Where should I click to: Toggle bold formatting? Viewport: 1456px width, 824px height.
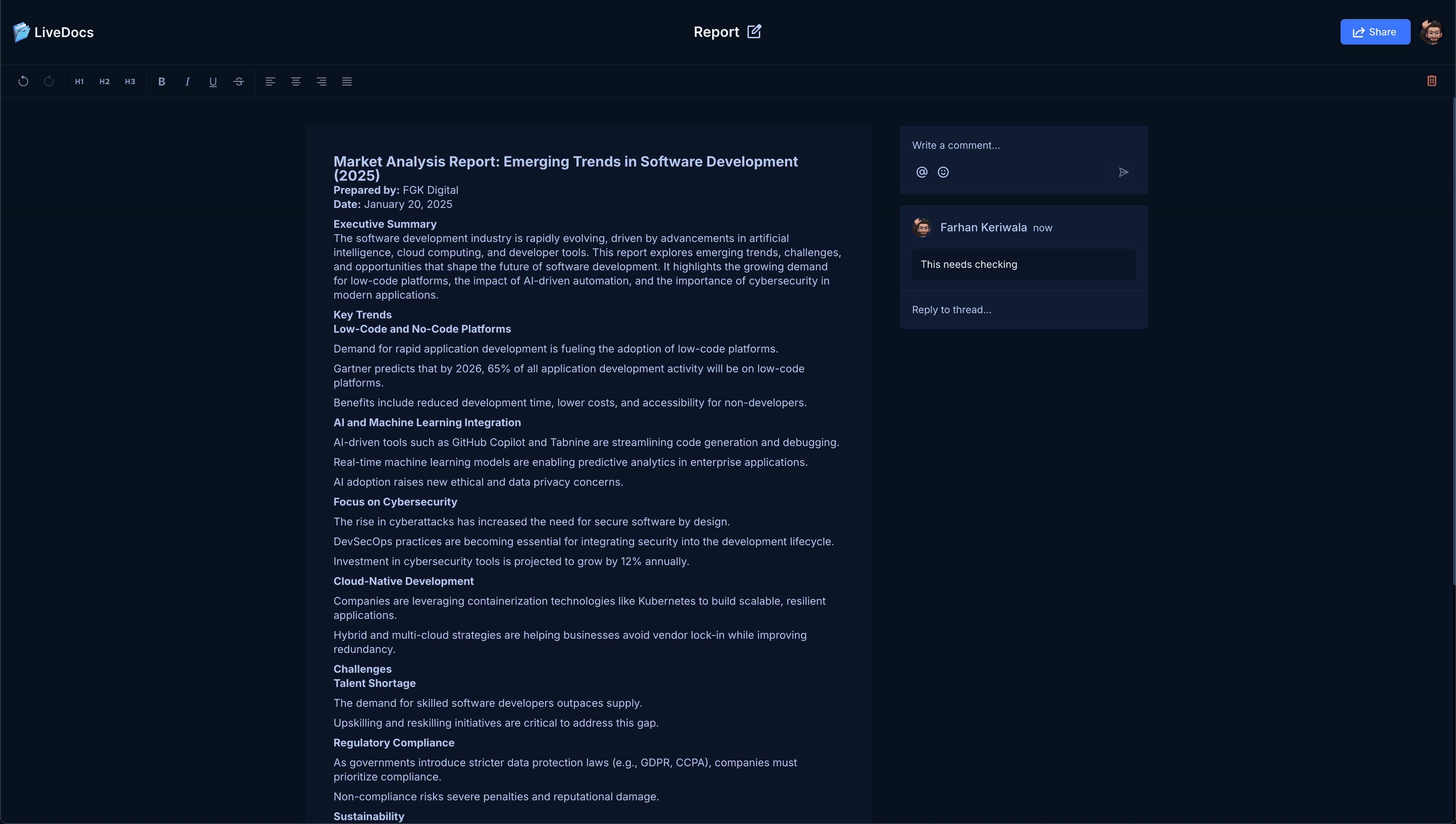coord(162,82)
